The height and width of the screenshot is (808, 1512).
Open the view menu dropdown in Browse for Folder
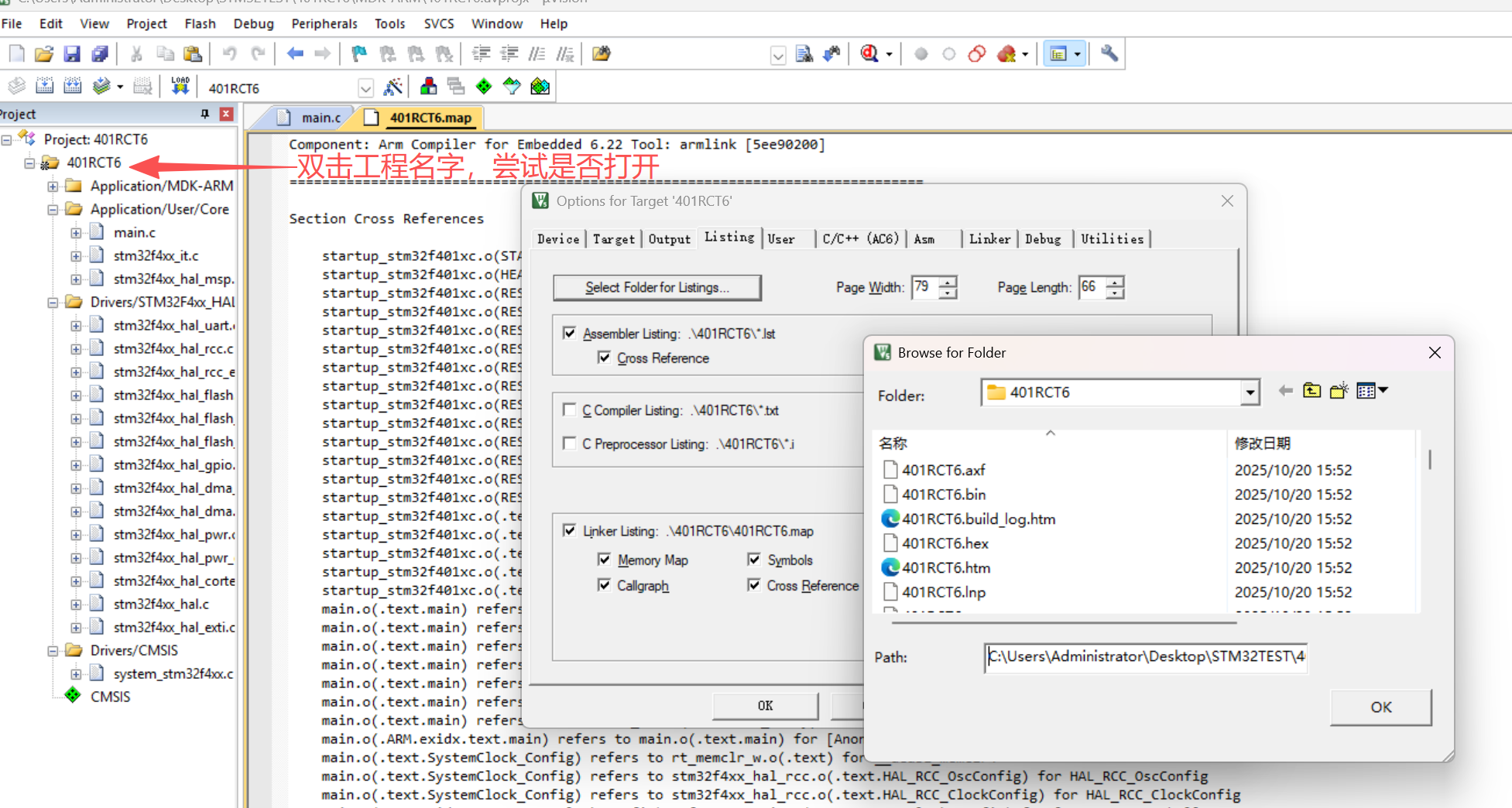(x=1383, y=390)
